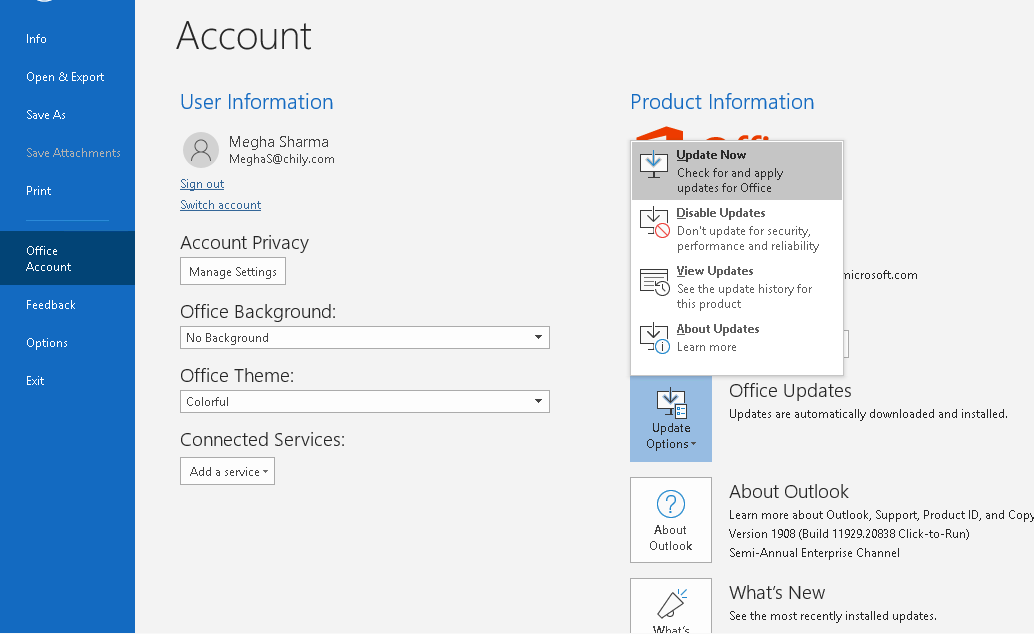
Task: Click the What's New button
Action: [671, 606]
